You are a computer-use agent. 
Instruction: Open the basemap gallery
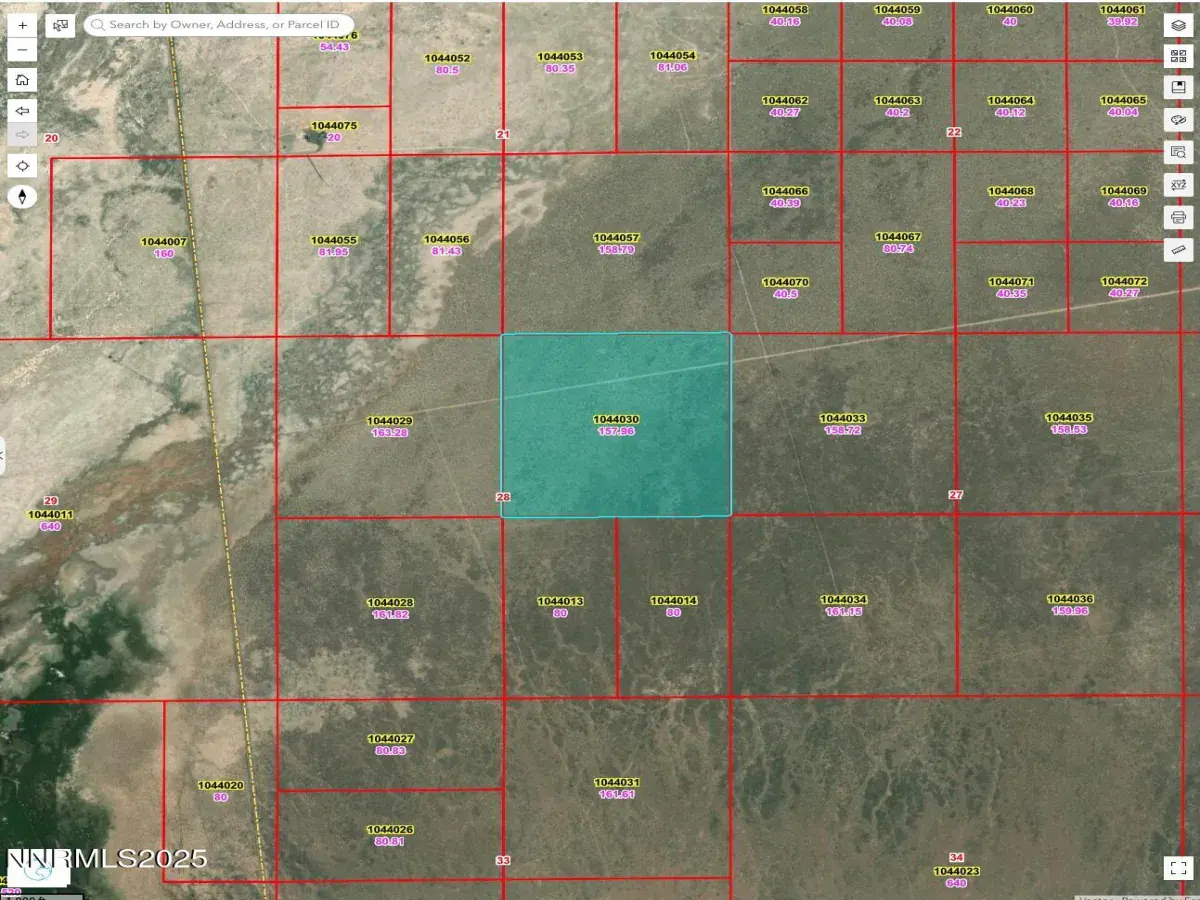point(1178,56)
